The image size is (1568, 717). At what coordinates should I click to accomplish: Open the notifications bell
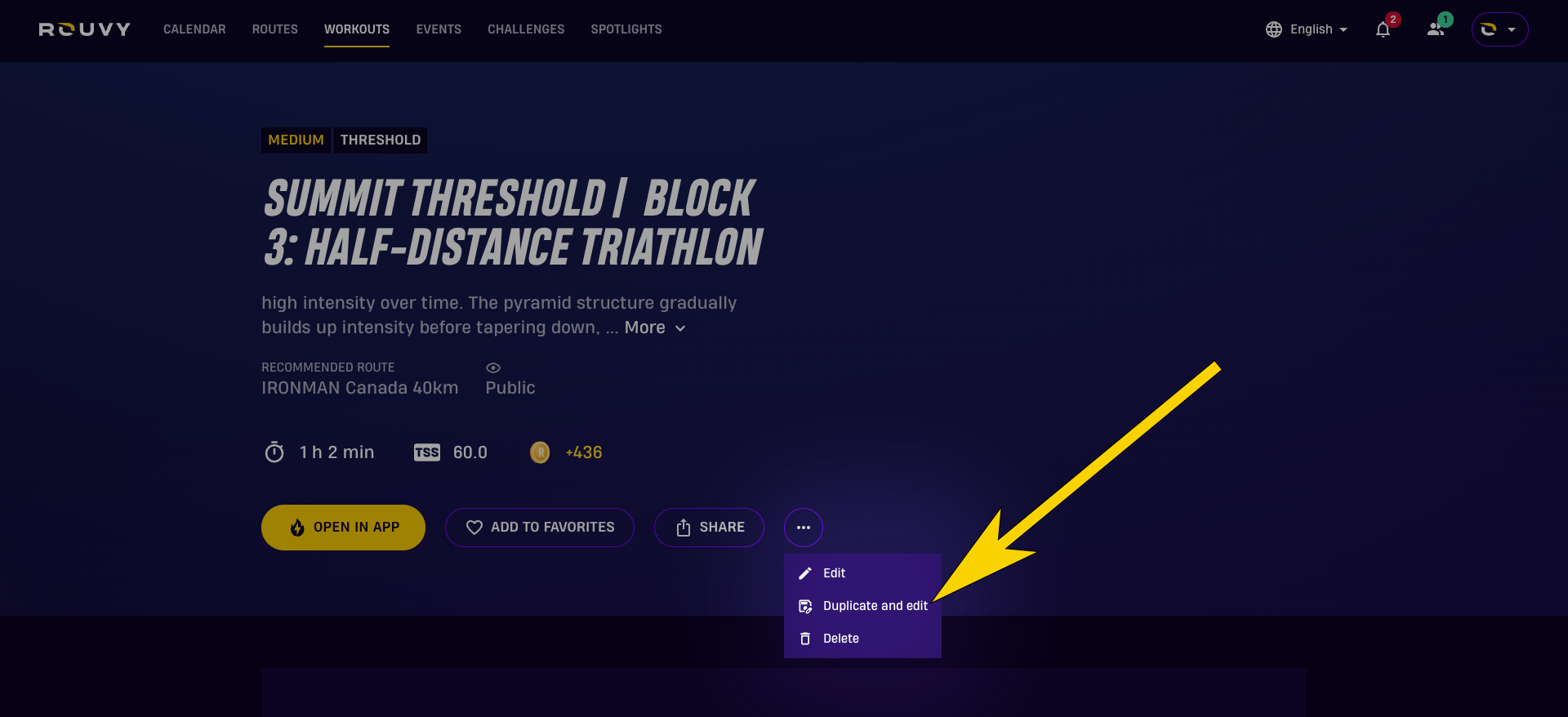click(x=1383, y=29)
